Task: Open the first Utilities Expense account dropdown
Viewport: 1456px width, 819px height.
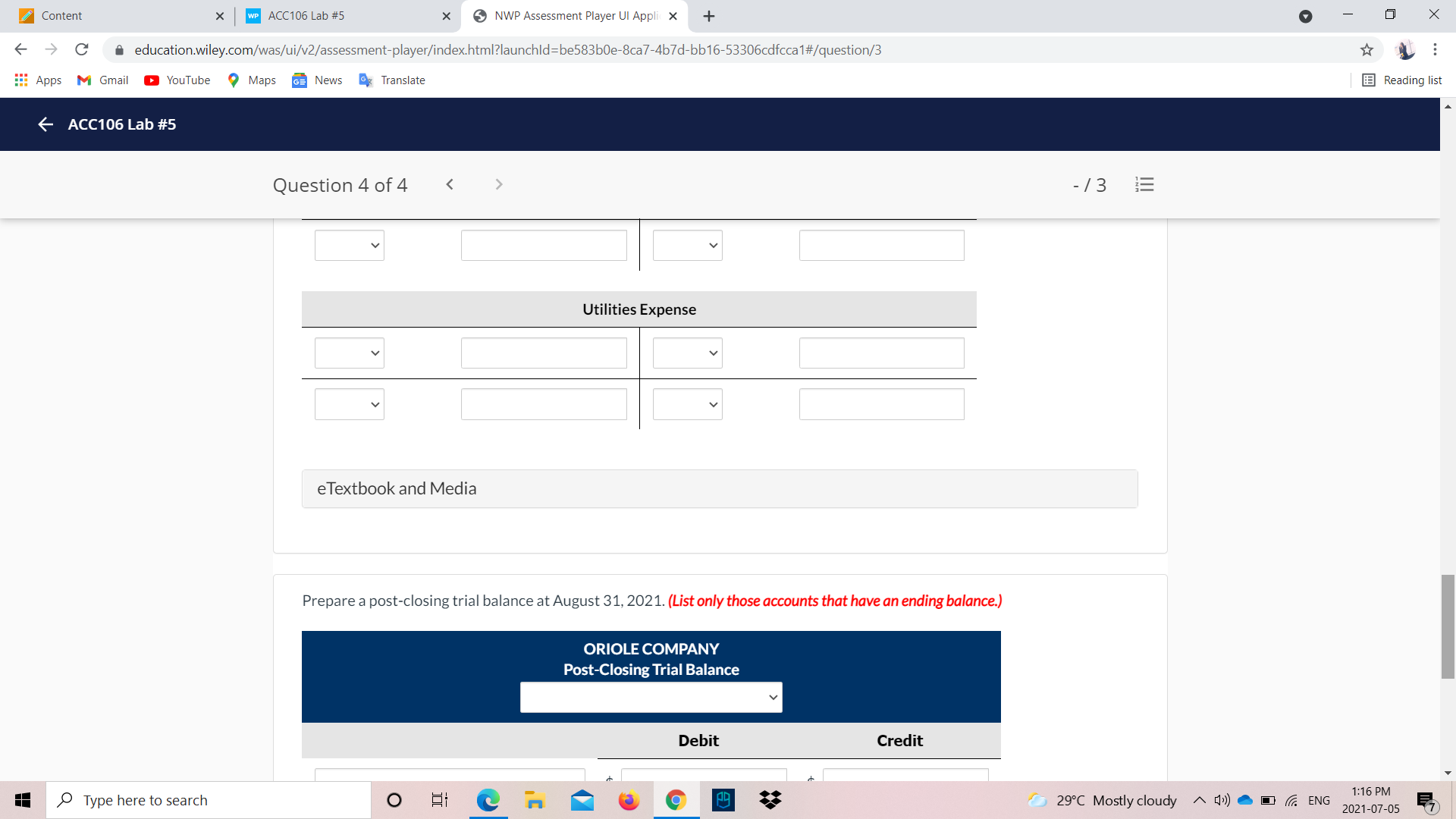Action: [349, 353]
